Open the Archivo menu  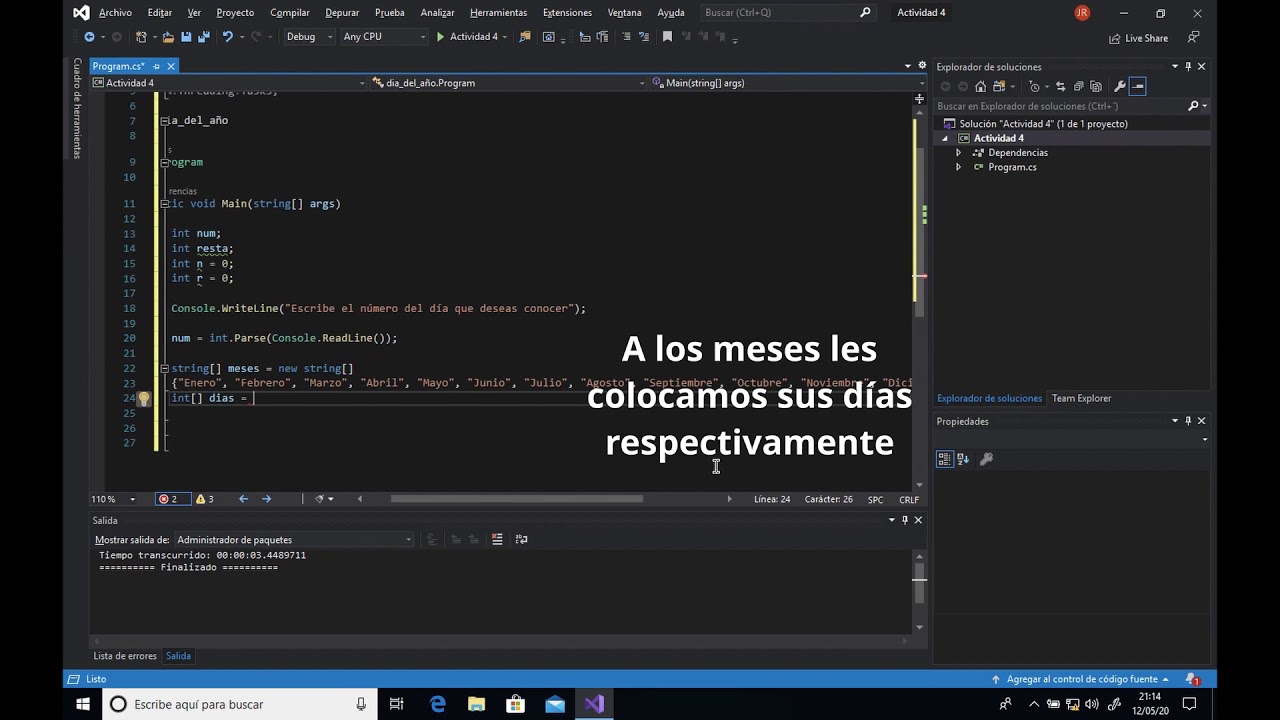point(115,13)
